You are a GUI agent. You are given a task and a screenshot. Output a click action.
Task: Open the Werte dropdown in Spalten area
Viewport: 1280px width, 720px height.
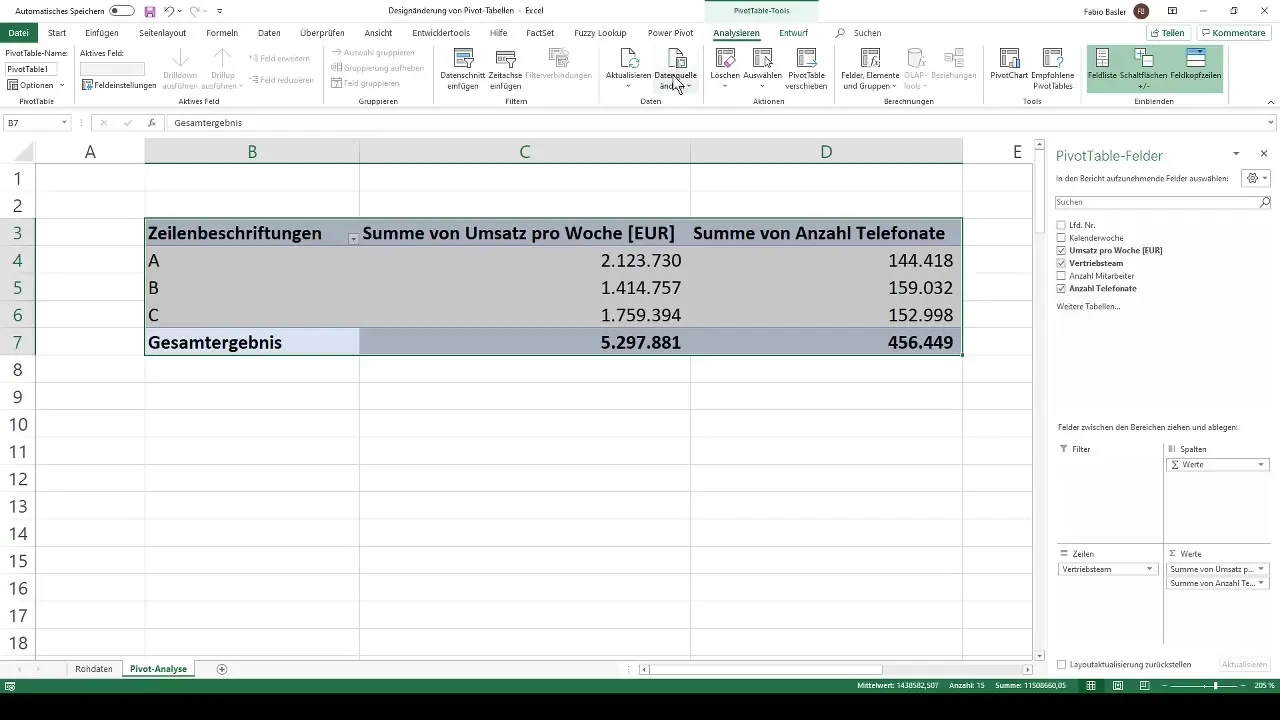pos(1261,465)
